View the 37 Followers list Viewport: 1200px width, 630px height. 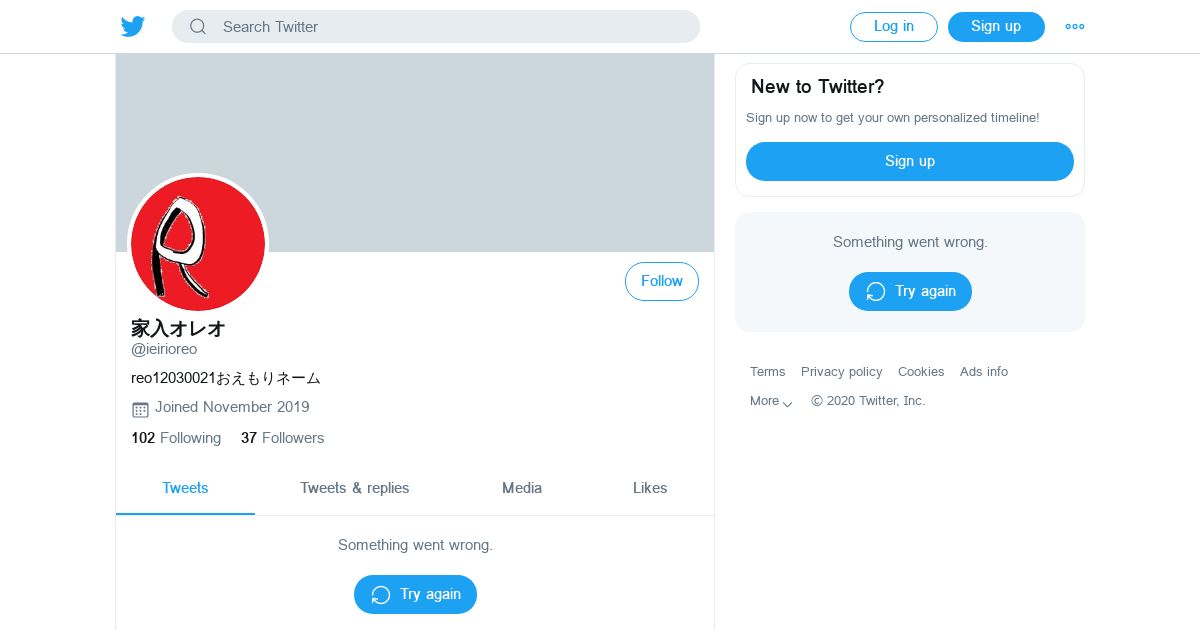tap(283, 438)
